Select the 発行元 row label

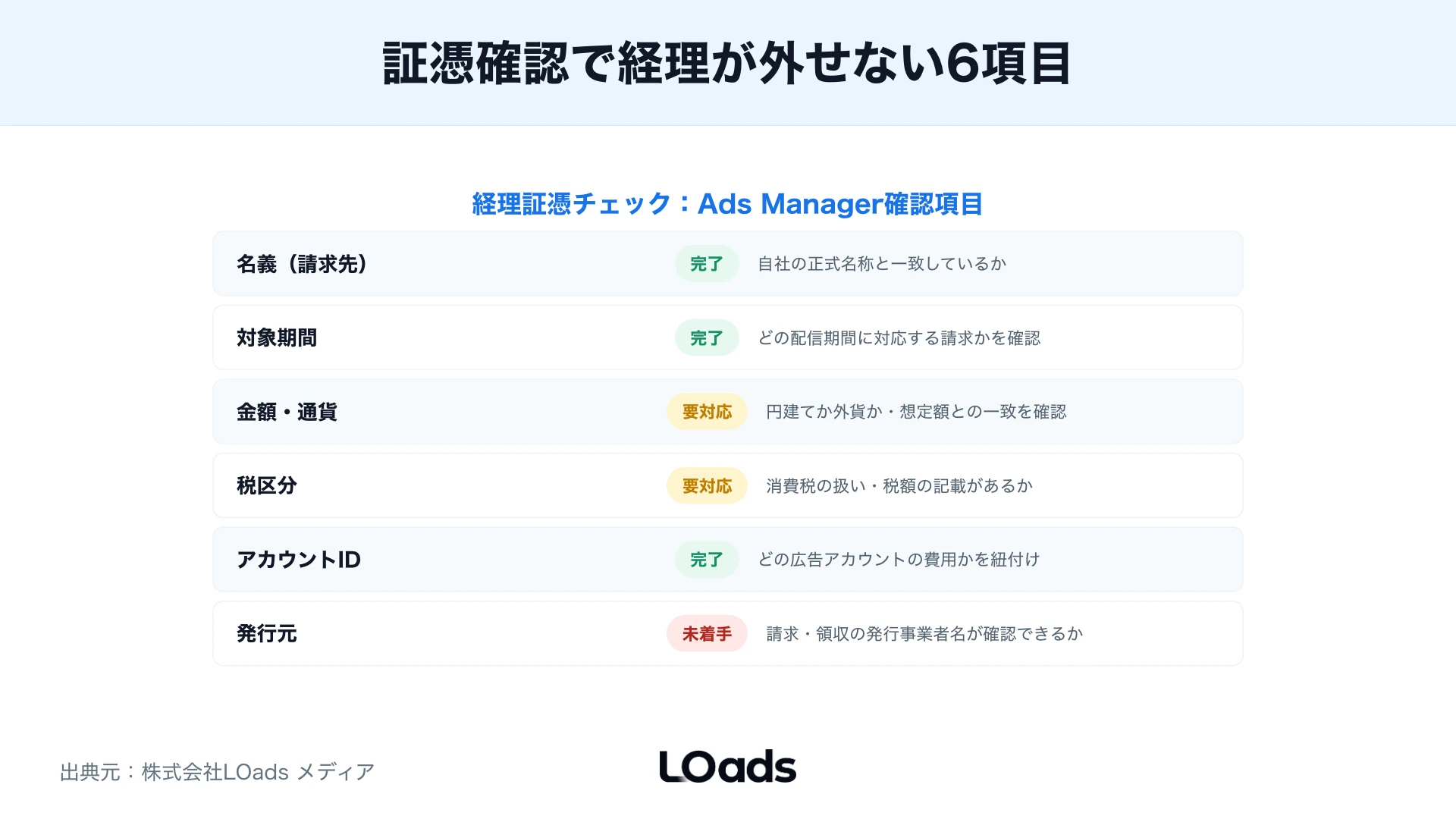(x=267, y=633)
